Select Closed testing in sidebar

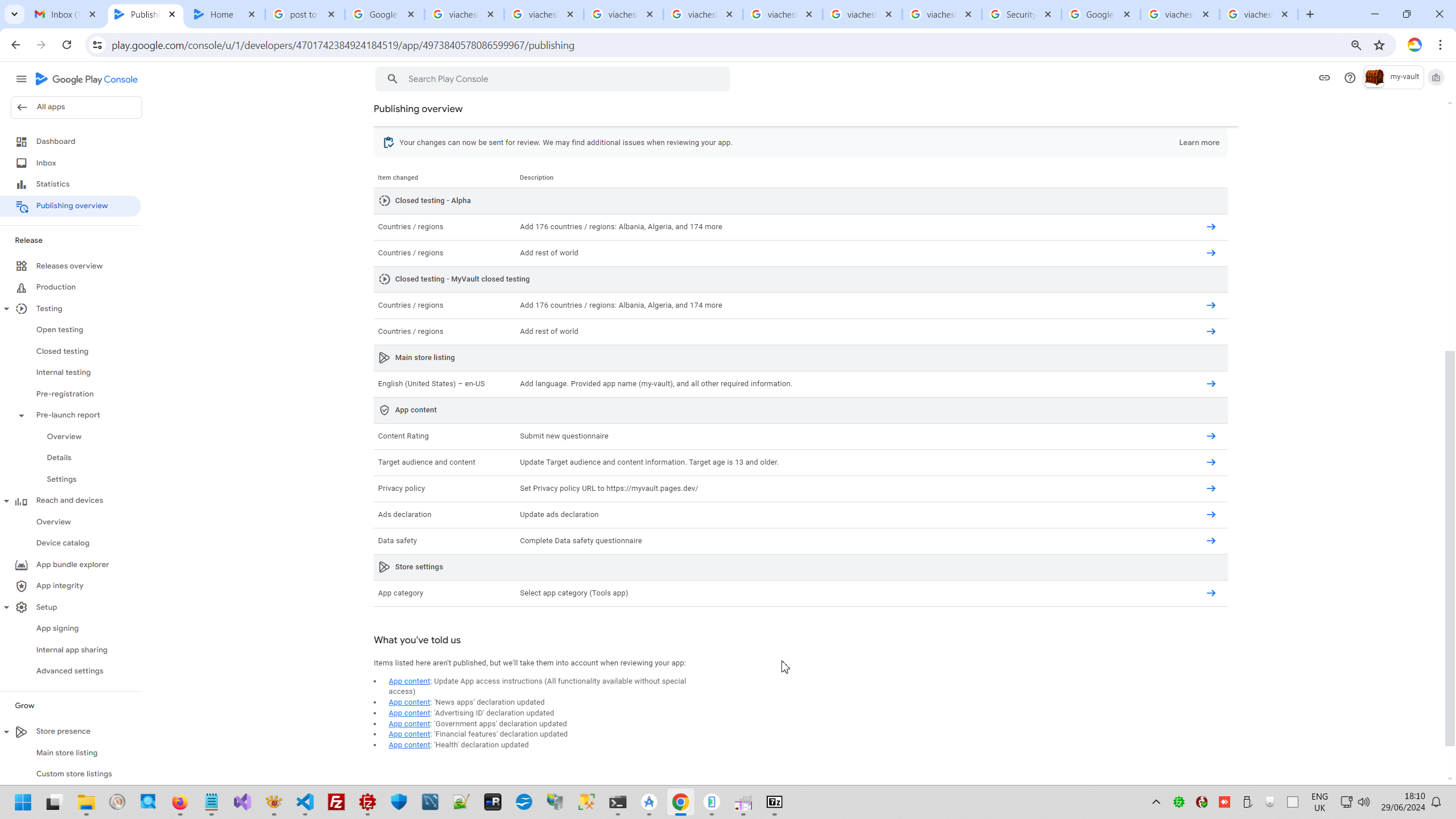(63, 351)
